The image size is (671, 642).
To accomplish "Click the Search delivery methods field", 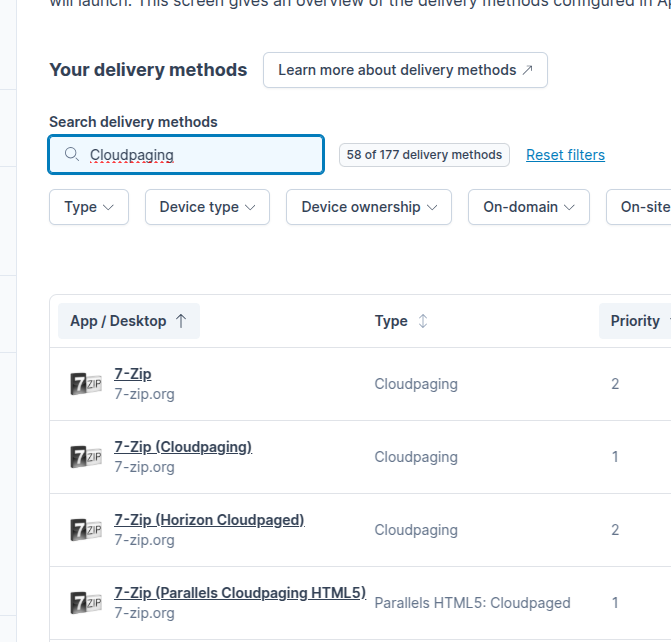I will point(200,155).
